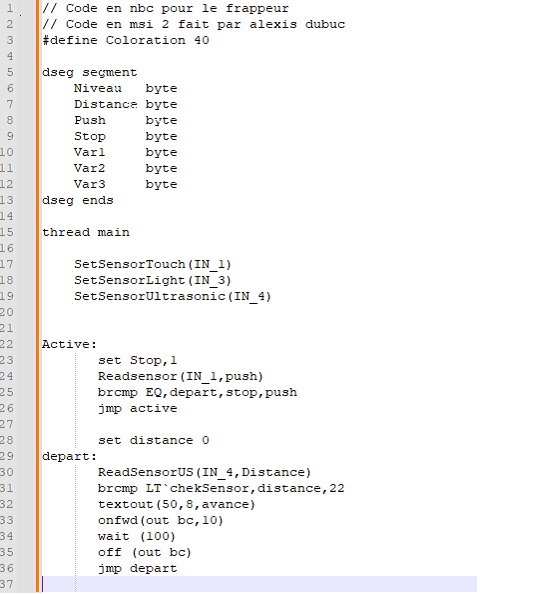Viewport: 545px width, 594px height.
Task: Click the empty highlighted line 37
Action: tap(259, 584)
